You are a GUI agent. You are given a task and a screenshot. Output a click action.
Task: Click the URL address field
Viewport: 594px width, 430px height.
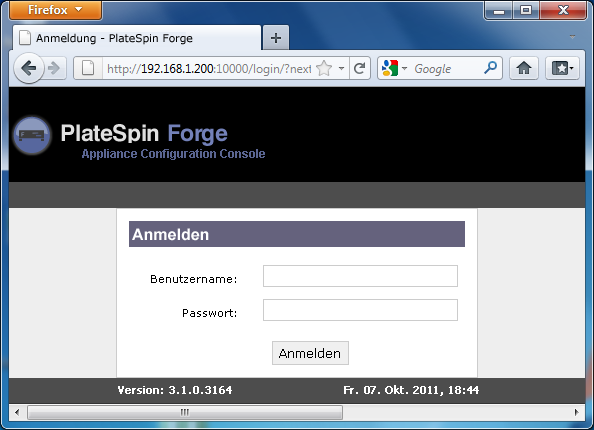[x=209, y=69]
